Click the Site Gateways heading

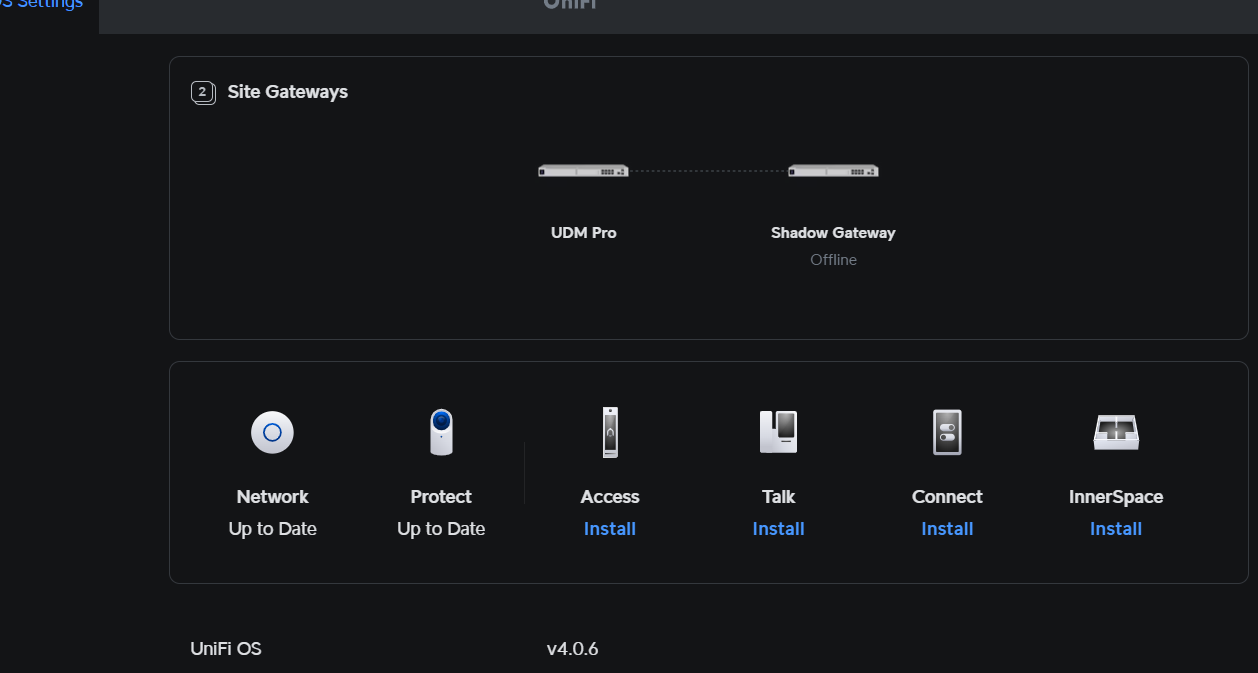click(x=288, y=92)
